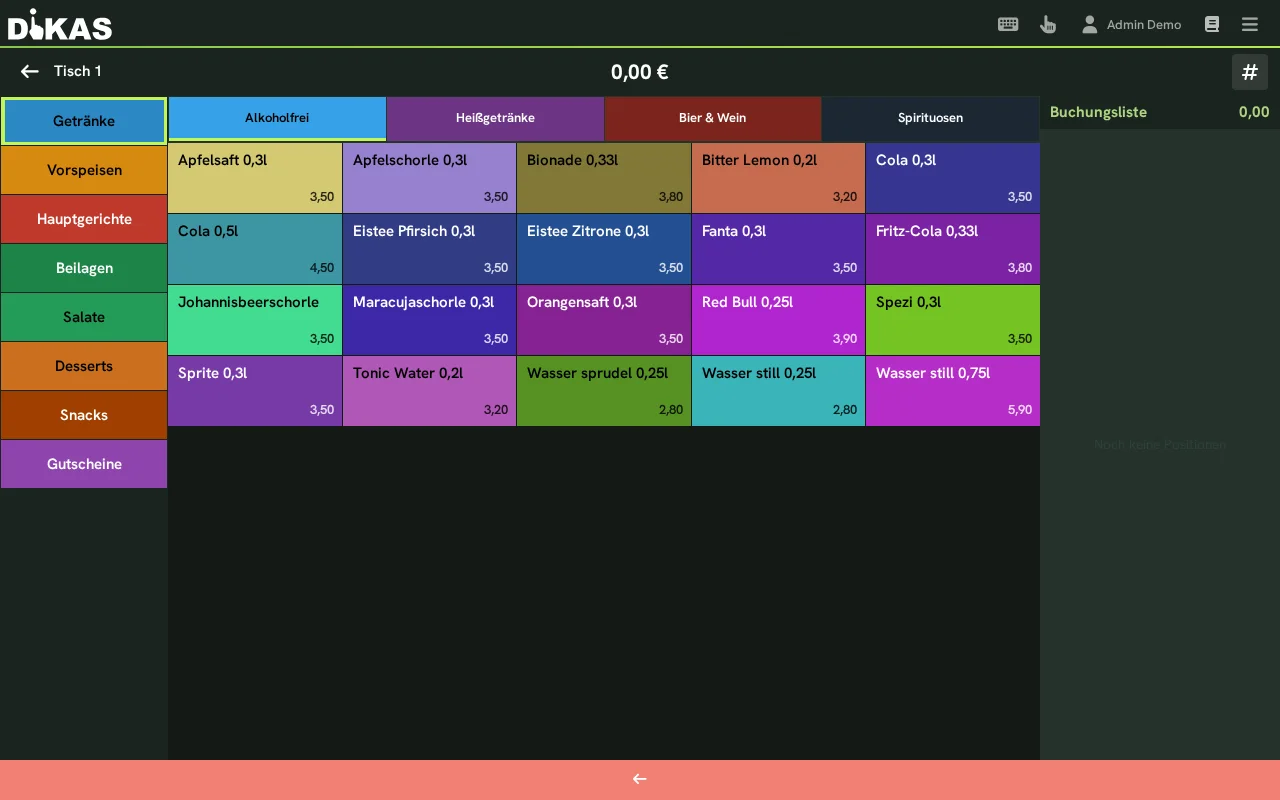This screenshot has height=800, width=1280.
Task: Select Eistee Zitrone 0,3l
Action: 604,249
